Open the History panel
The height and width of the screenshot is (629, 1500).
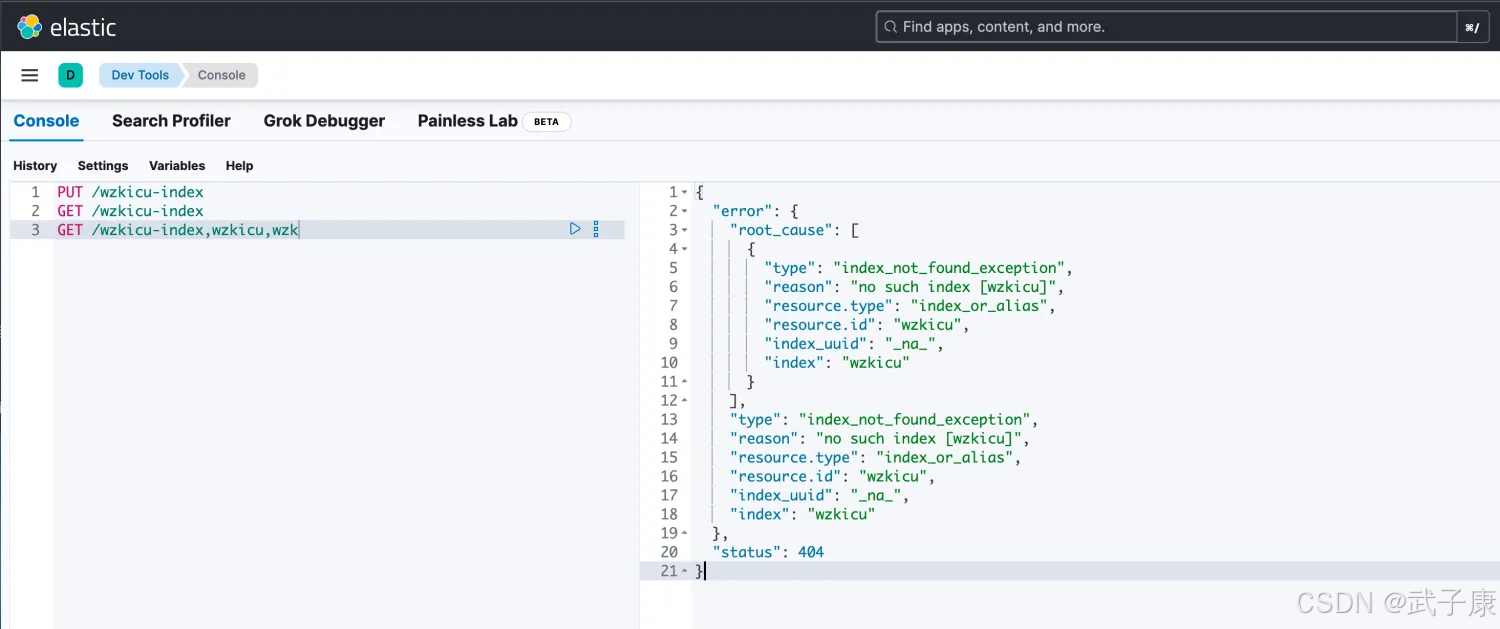point(35,166)
